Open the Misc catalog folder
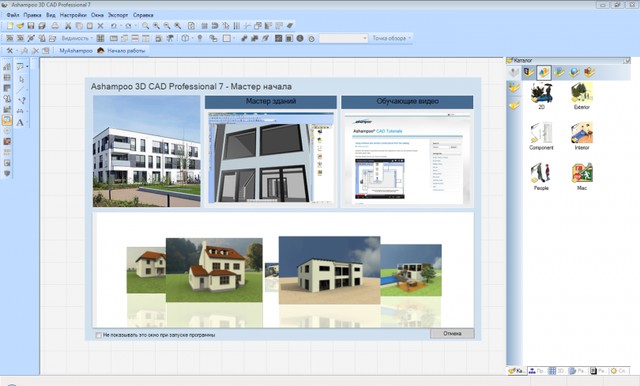The height and width of the screenshot is (386, 640). [x=582, y=176]
